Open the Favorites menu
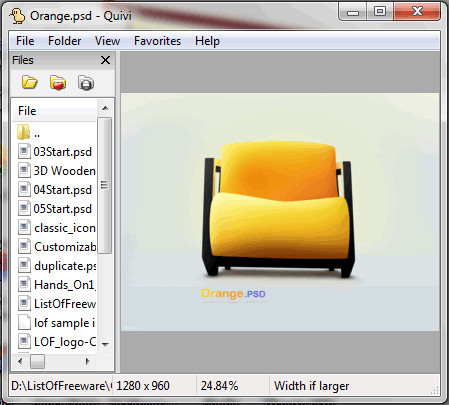The width and height of the screenshot is (449, 405). click(x=157, y=41)
